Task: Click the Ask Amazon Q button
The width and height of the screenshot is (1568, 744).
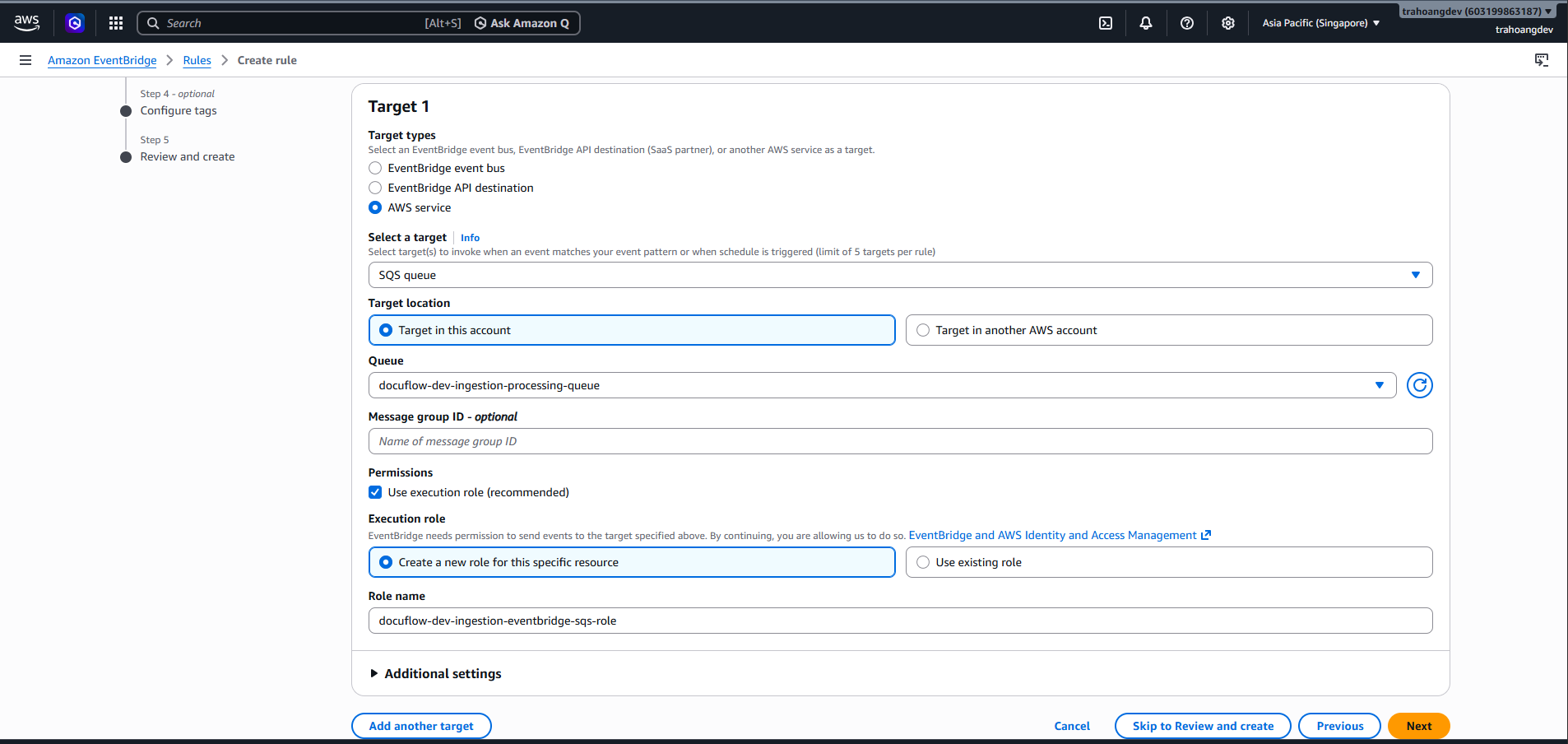Action: (522, 23)
